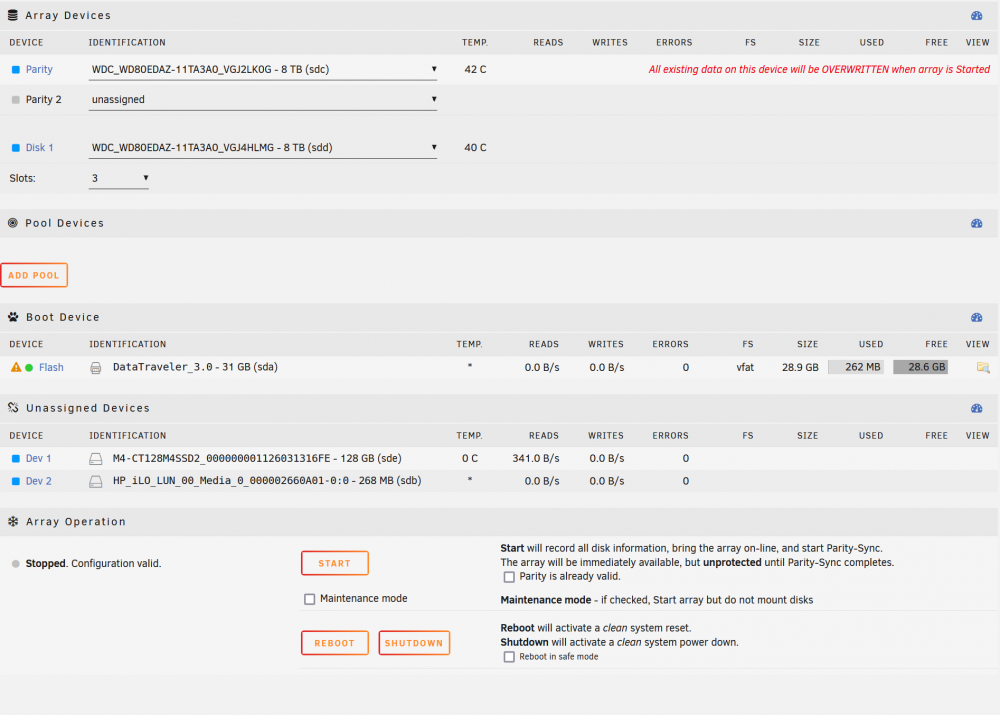
Task: Start the array with START button
Action: (x=335, y=563)
